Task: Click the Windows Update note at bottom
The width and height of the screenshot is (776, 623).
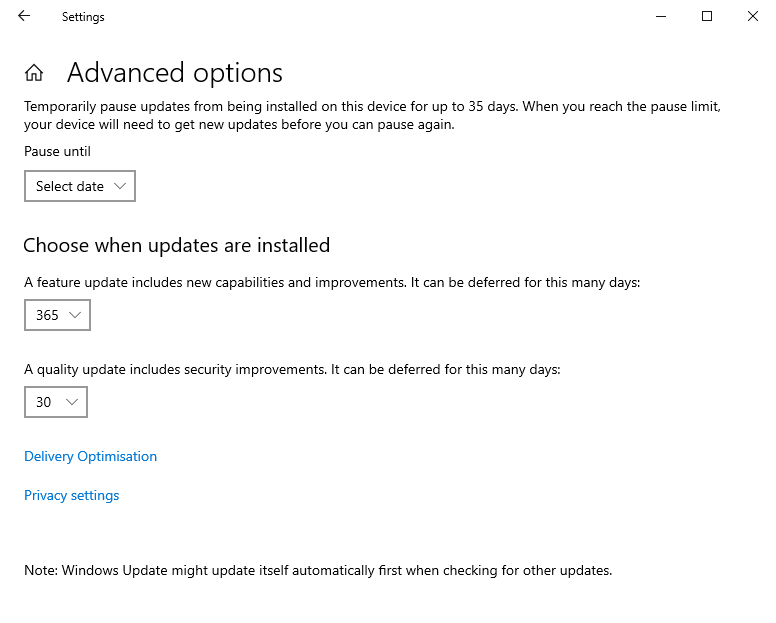Action: [317, 571]
